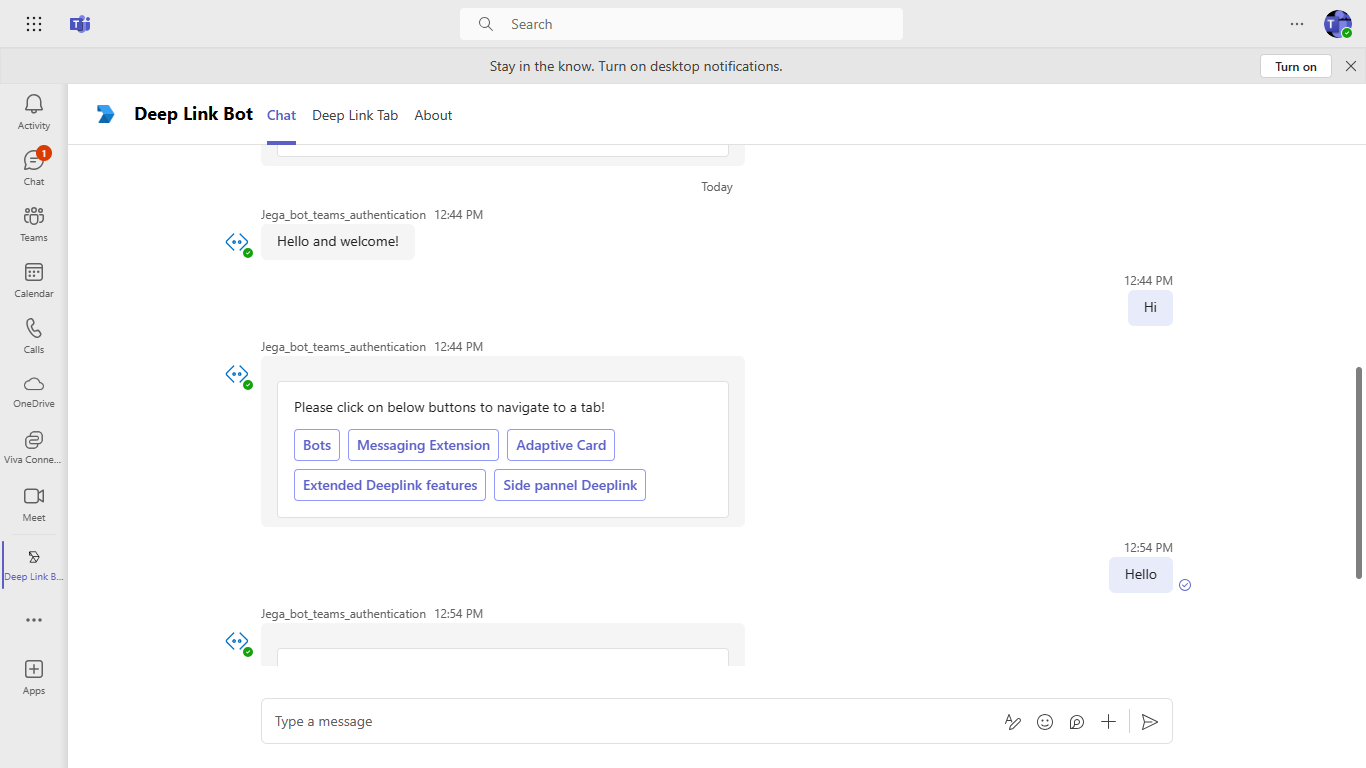Select Deep Link Bot app in sidebar
This screenshot has width=1366, height=768.
pos(34,565)
